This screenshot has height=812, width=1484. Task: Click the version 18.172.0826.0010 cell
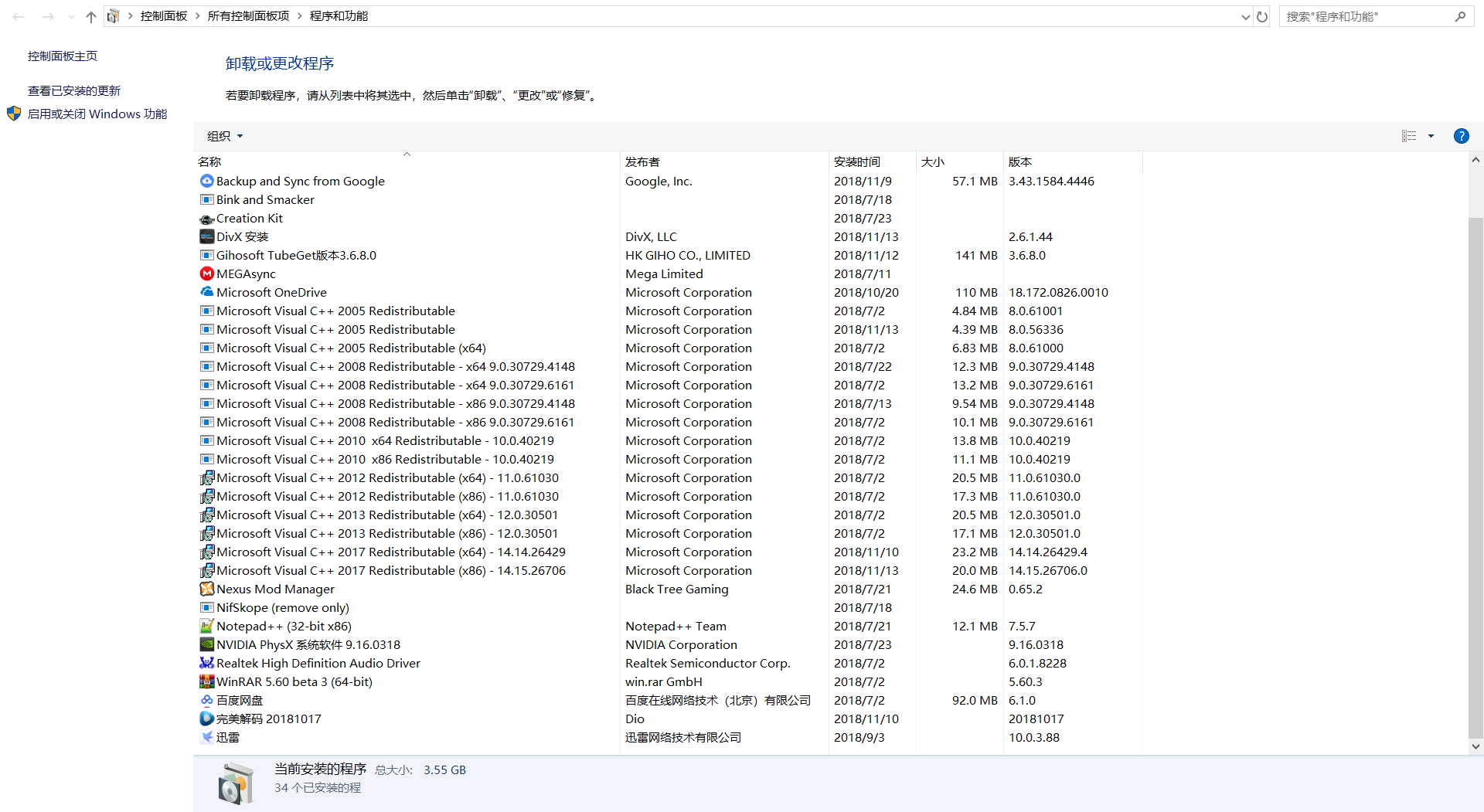point(1058,292)
